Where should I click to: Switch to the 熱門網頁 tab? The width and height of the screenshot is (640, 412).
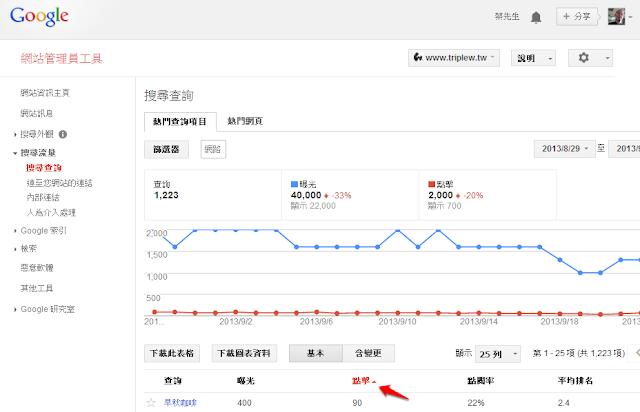(245, 121)
